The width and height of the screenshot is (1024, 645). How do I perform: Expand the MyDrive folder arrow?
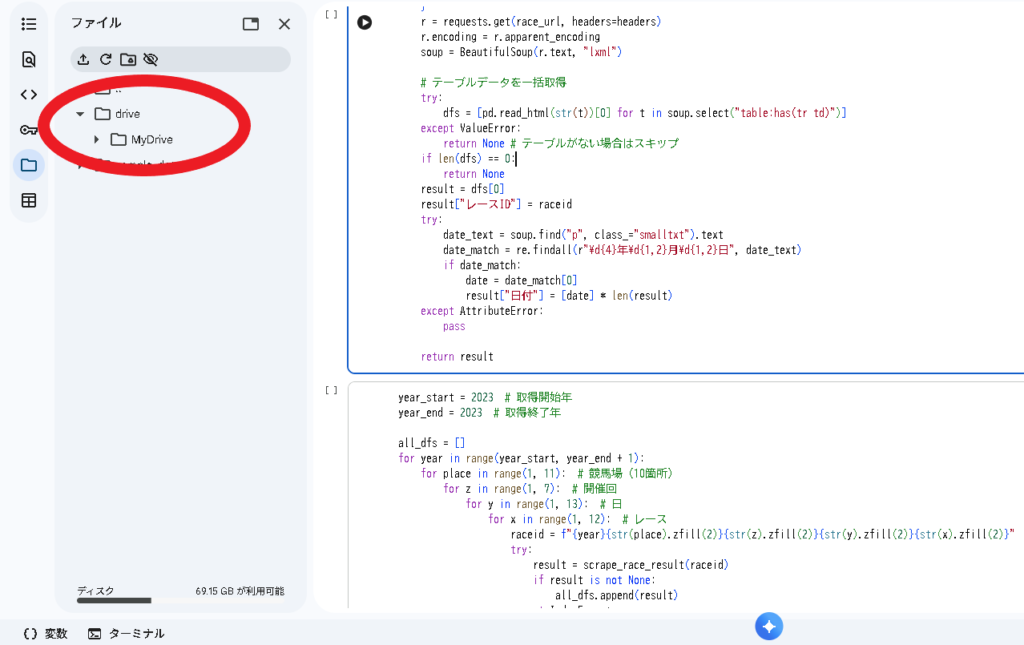[x=97, y=140]
